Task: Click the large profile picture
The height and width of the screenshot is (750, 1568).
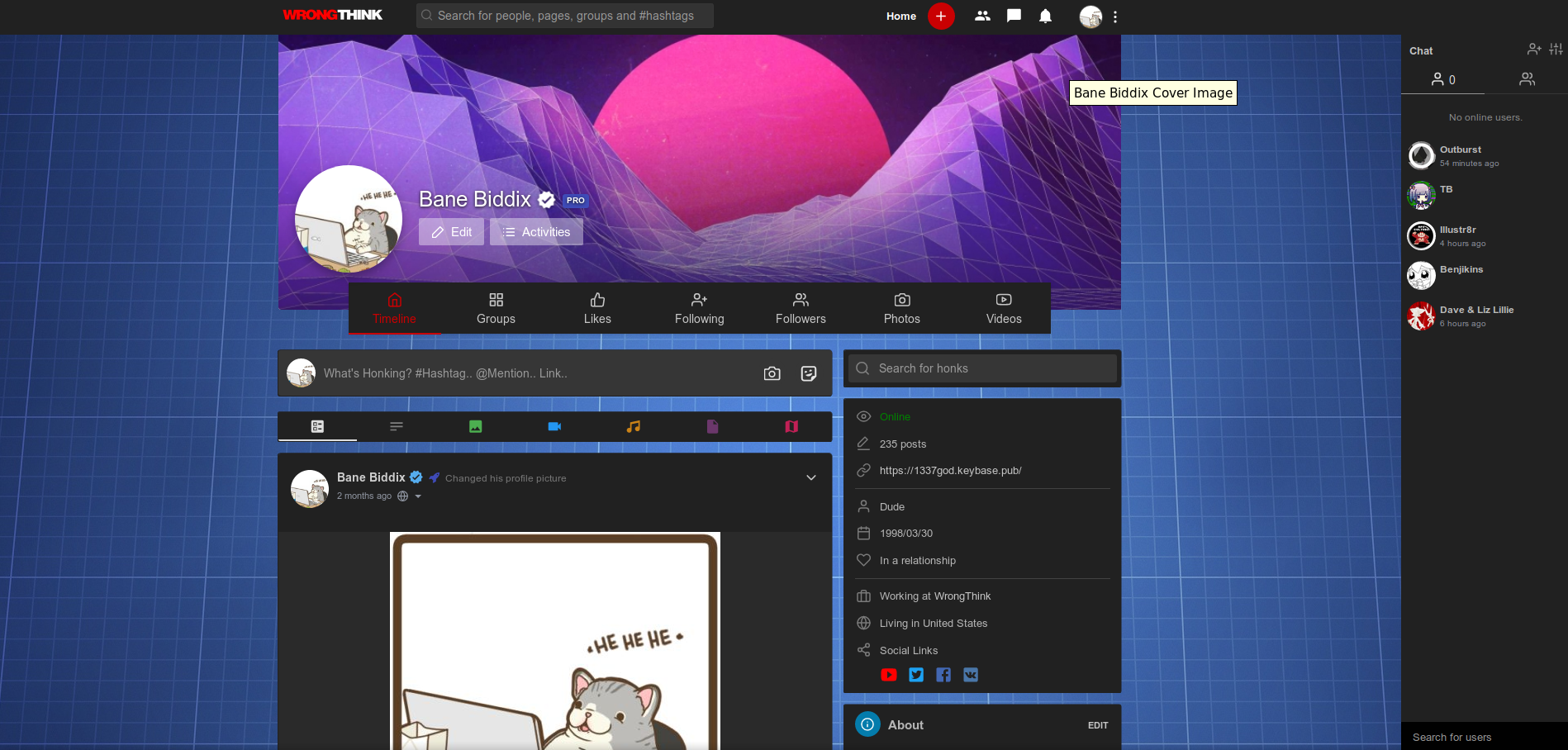Action: pyautogui.click(x=349, y=219)
